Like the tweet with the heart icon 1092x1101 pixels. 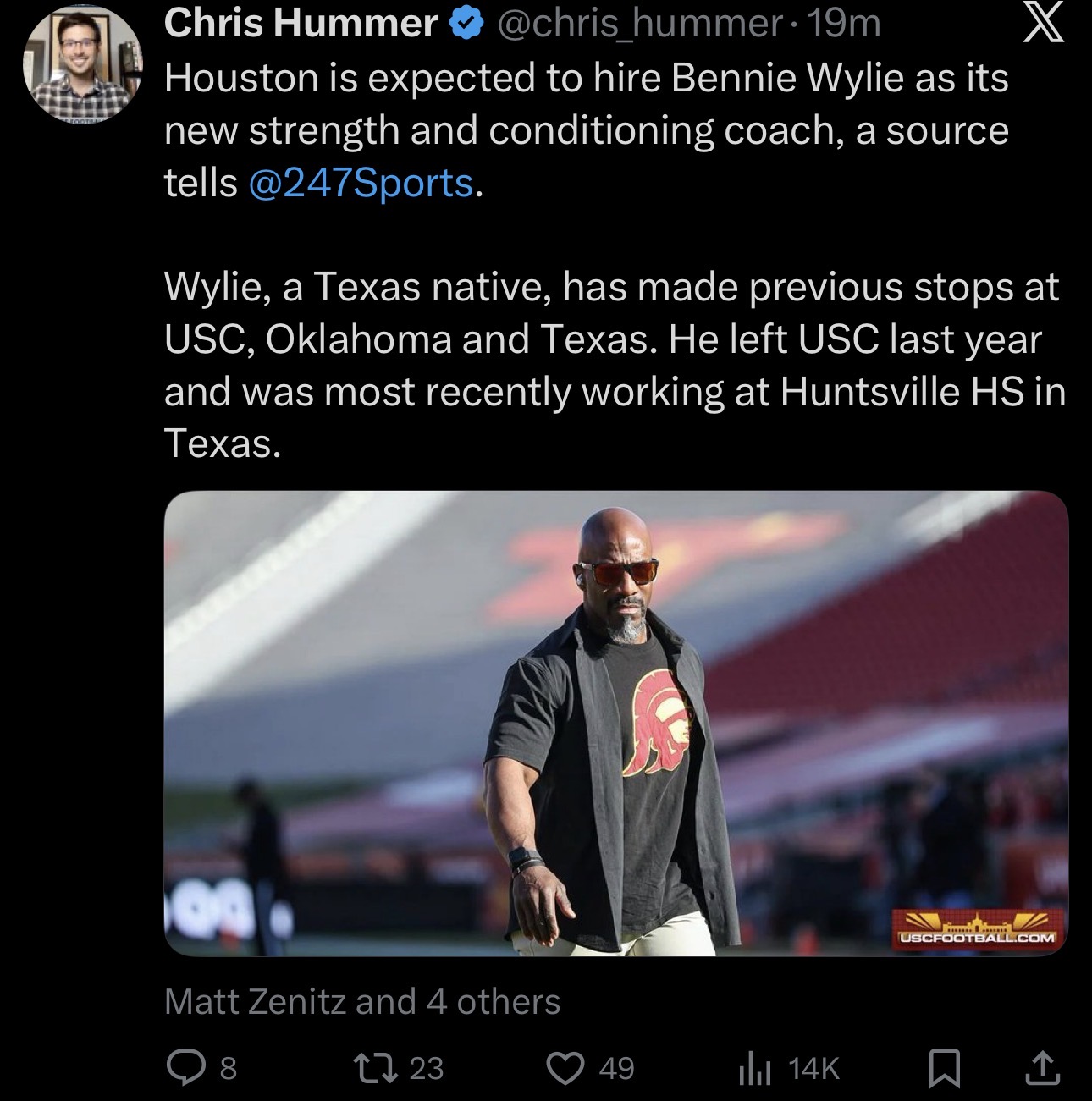[565, 1068]
